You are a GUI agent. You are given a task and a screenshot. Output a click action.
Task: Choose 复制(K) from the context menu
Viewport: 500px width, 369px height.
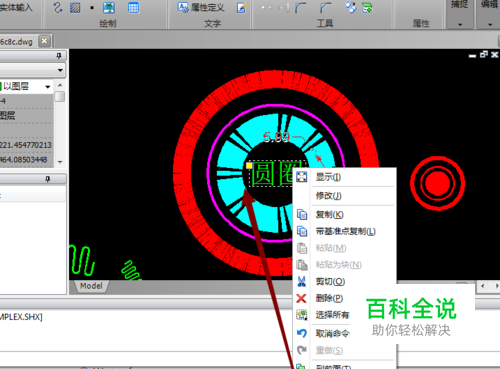tap(344, 214)
